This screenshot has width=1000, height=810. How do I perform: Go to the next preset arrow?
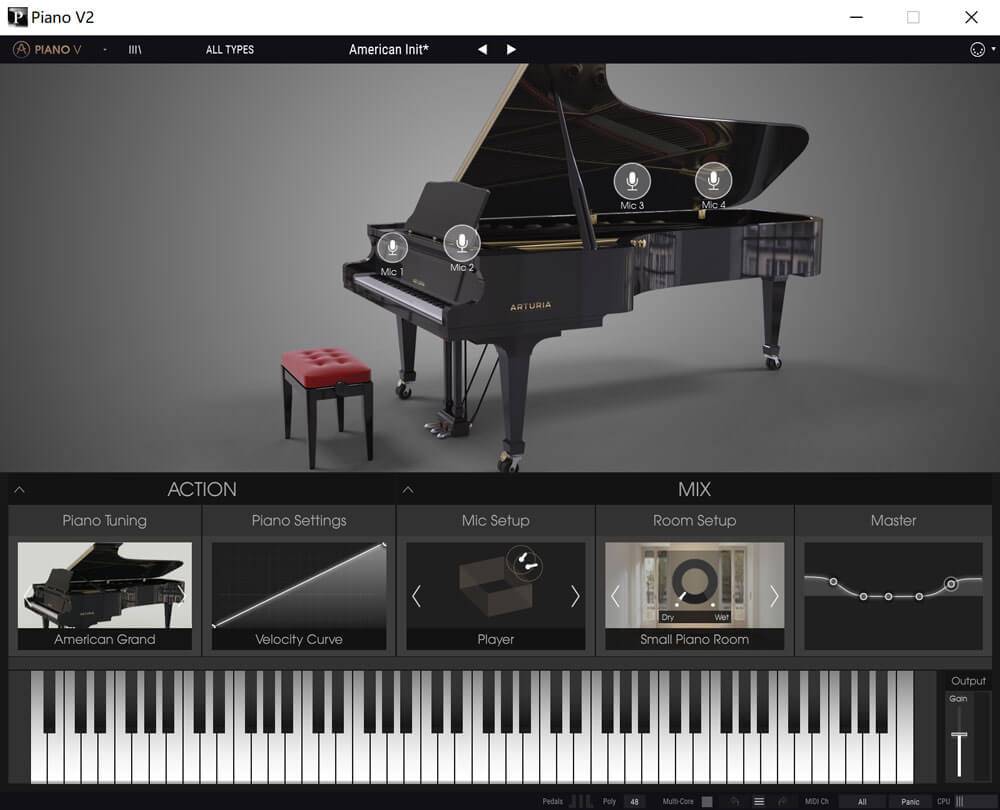point(511,49)
